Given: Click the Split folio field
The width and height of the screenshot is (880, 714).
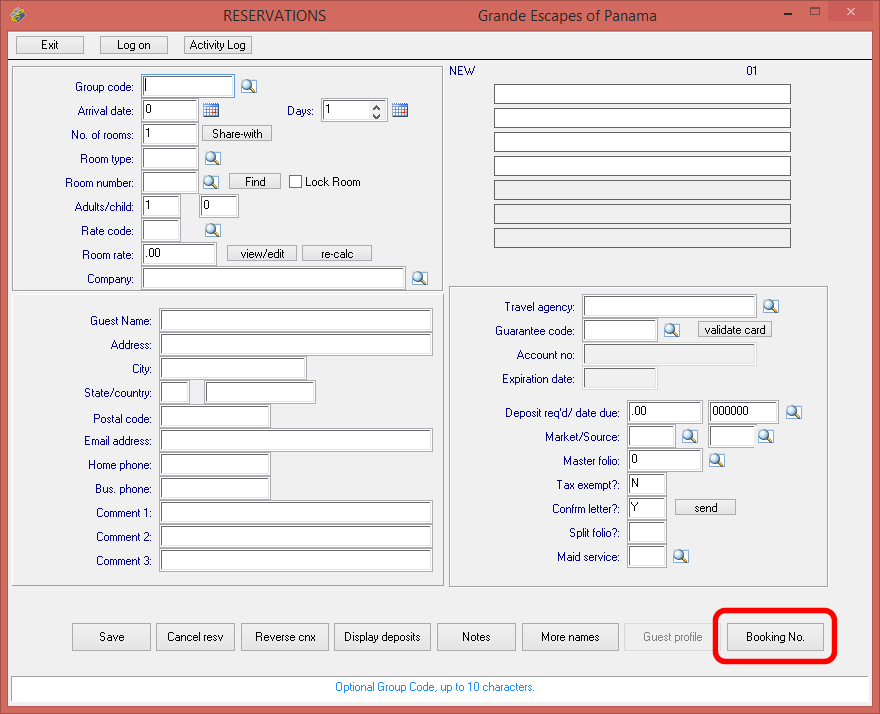Looking at the screenshot, I should coord(647,532).
